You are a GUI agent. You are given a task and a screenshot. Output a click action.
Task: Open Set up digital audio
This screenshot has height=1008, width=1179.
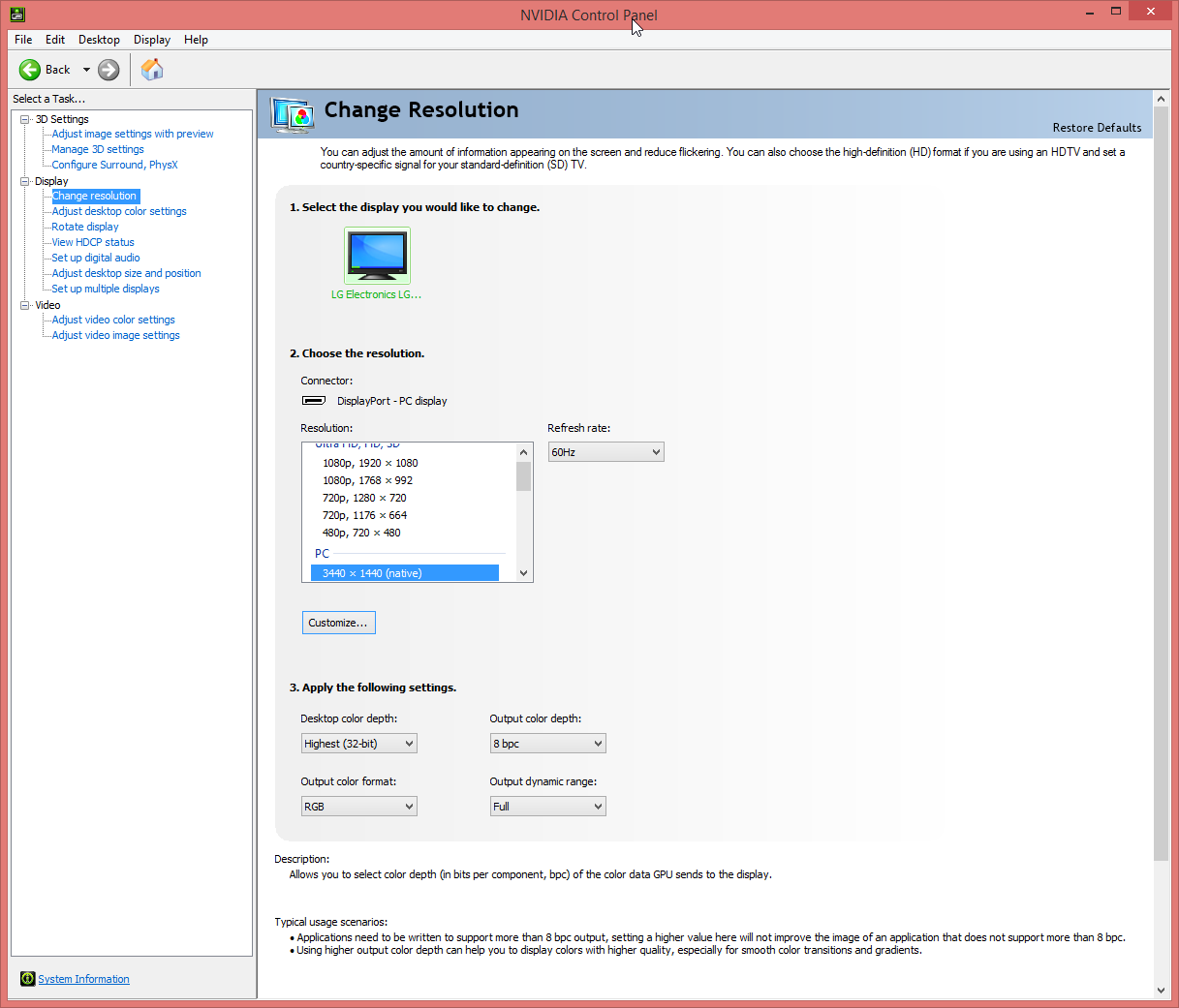pyautogui.click(x=96, y=258)
